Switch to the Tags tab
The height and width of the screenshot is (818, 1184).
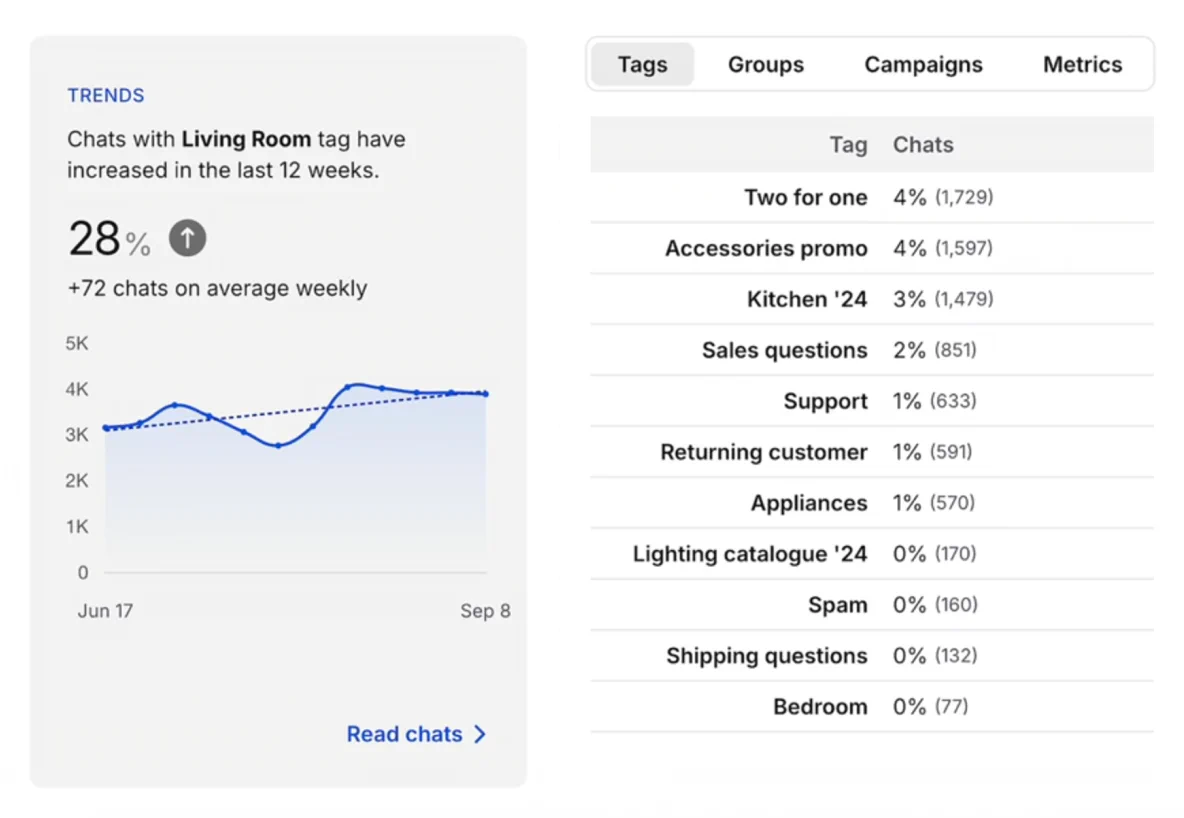point(642,64)
